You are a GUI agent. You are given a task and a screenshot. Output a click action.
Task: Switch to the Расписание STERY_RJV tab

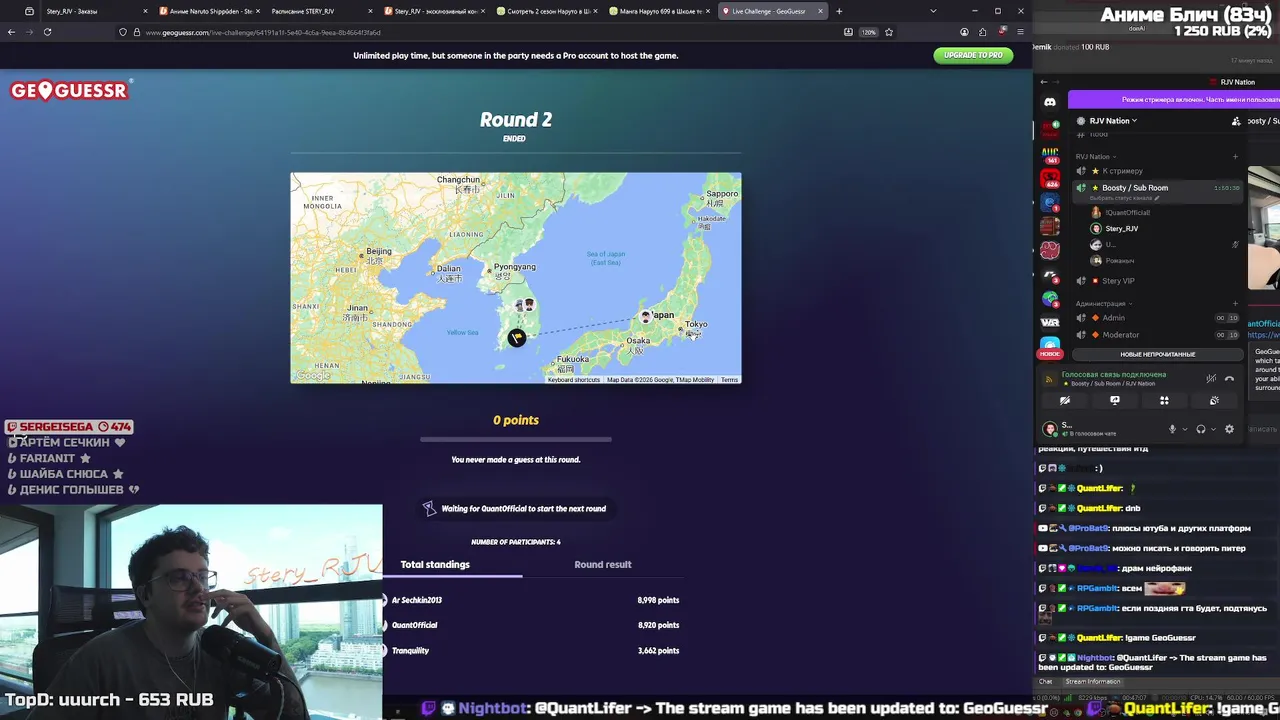click(322, 11)
